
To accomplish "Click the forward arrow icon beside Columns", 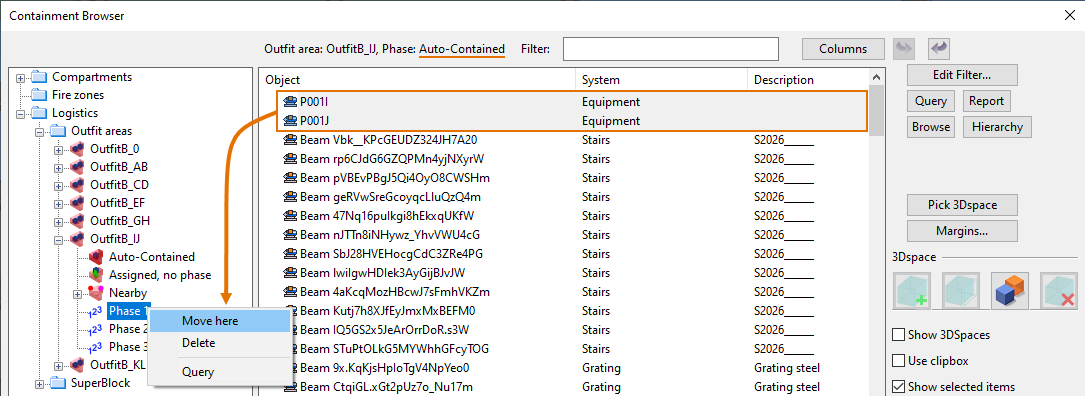I will point(904,49).
